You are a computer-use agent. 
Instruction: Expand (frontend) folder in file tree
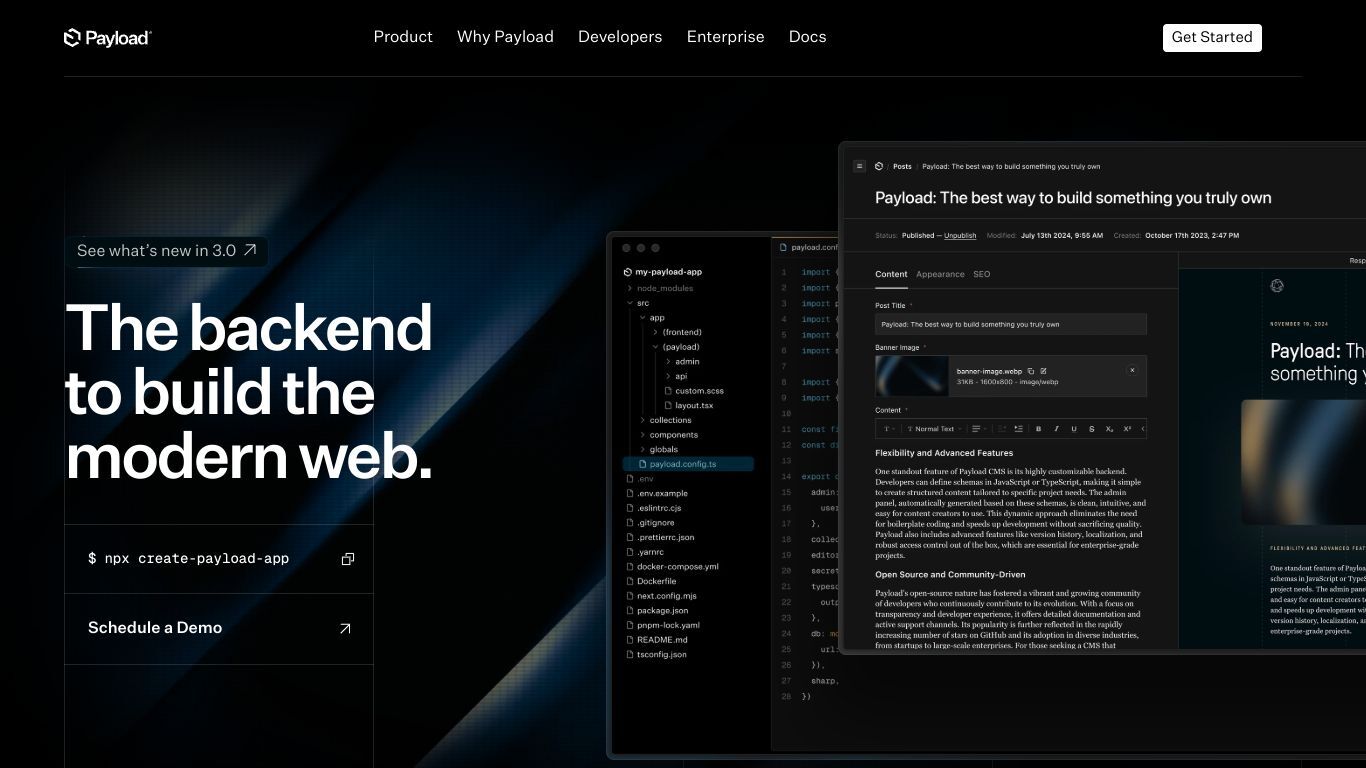coord(655,332)
